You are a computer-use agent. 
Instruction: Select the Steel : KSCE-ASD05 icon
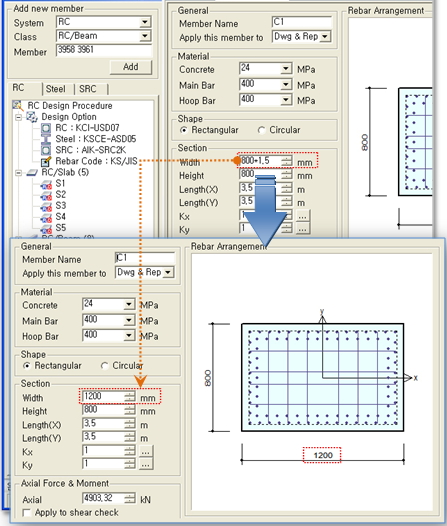click(46, 139)
